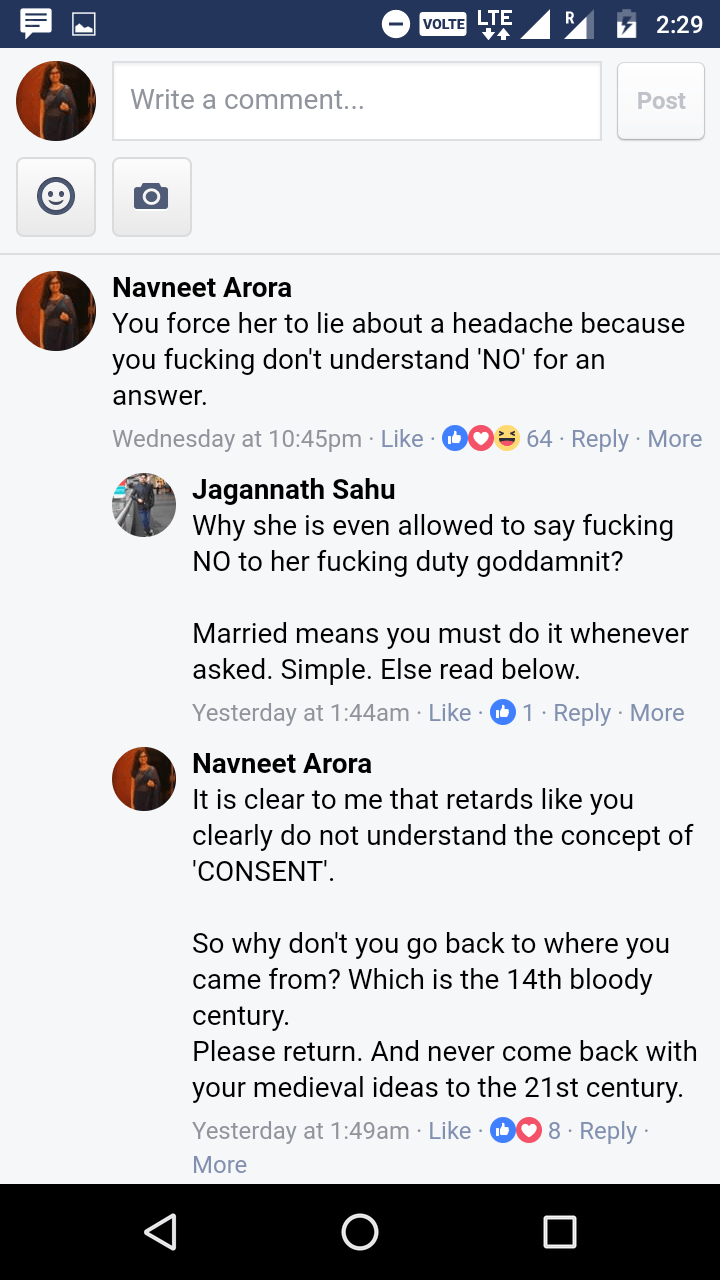Reply to the Wednesday 10:45pm comment
This screenshot has height=1280, width=720.
(x=599, y=438)
